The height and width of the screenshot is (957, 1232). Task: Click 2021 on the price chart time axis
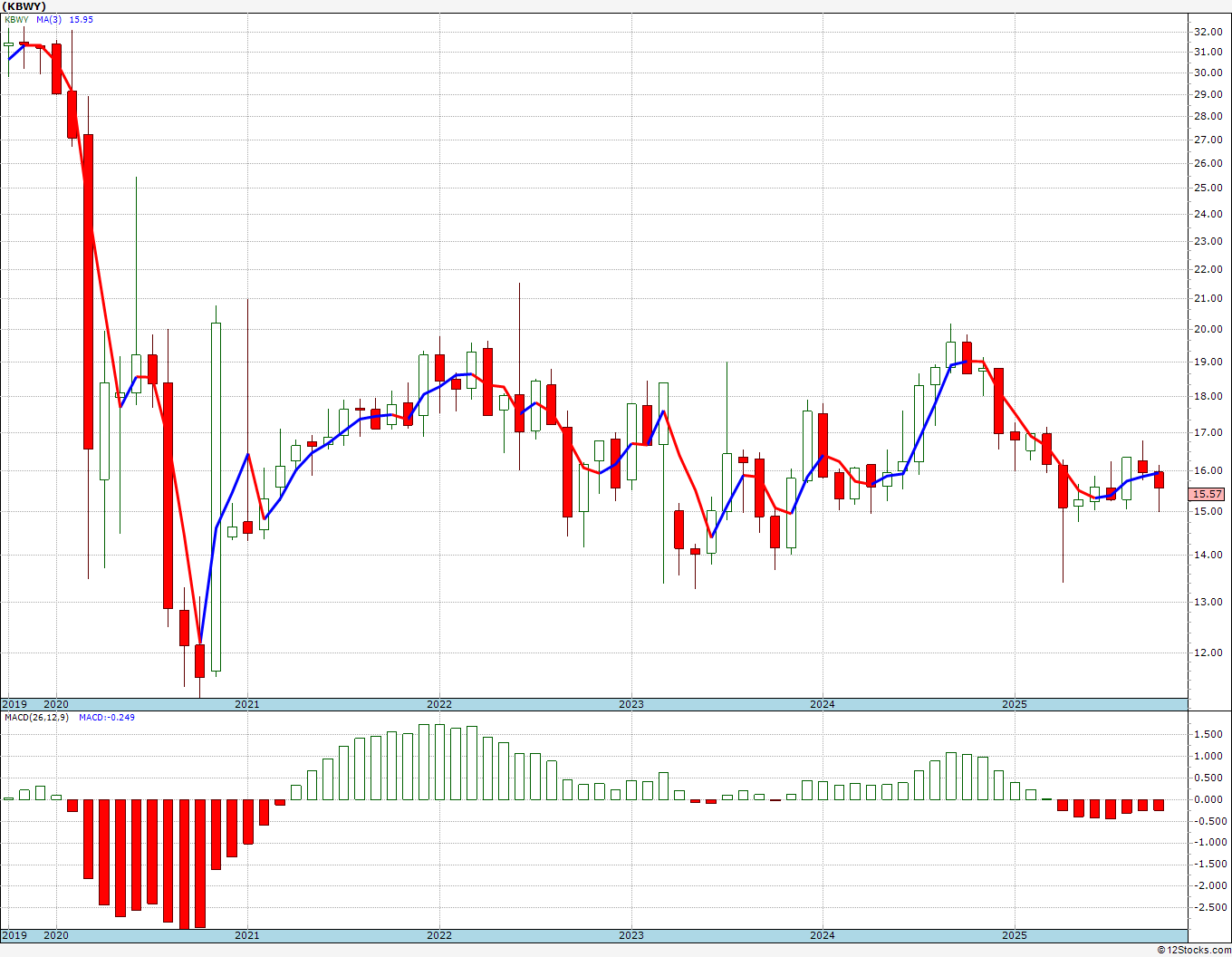(x=247, y=704)
